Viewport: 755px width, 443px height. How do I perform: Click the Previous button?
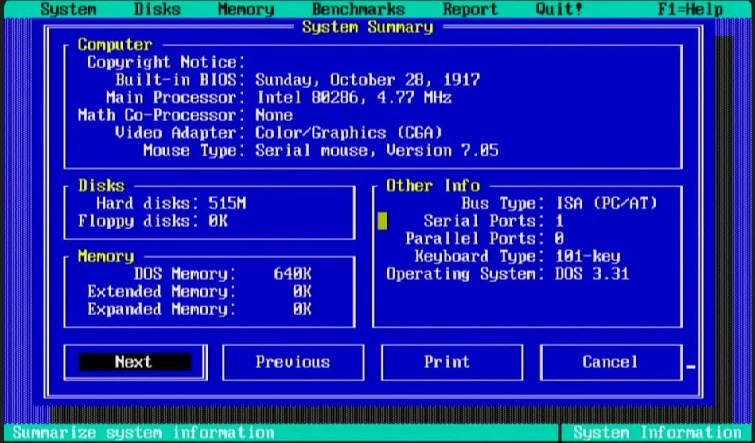(293, 362)
